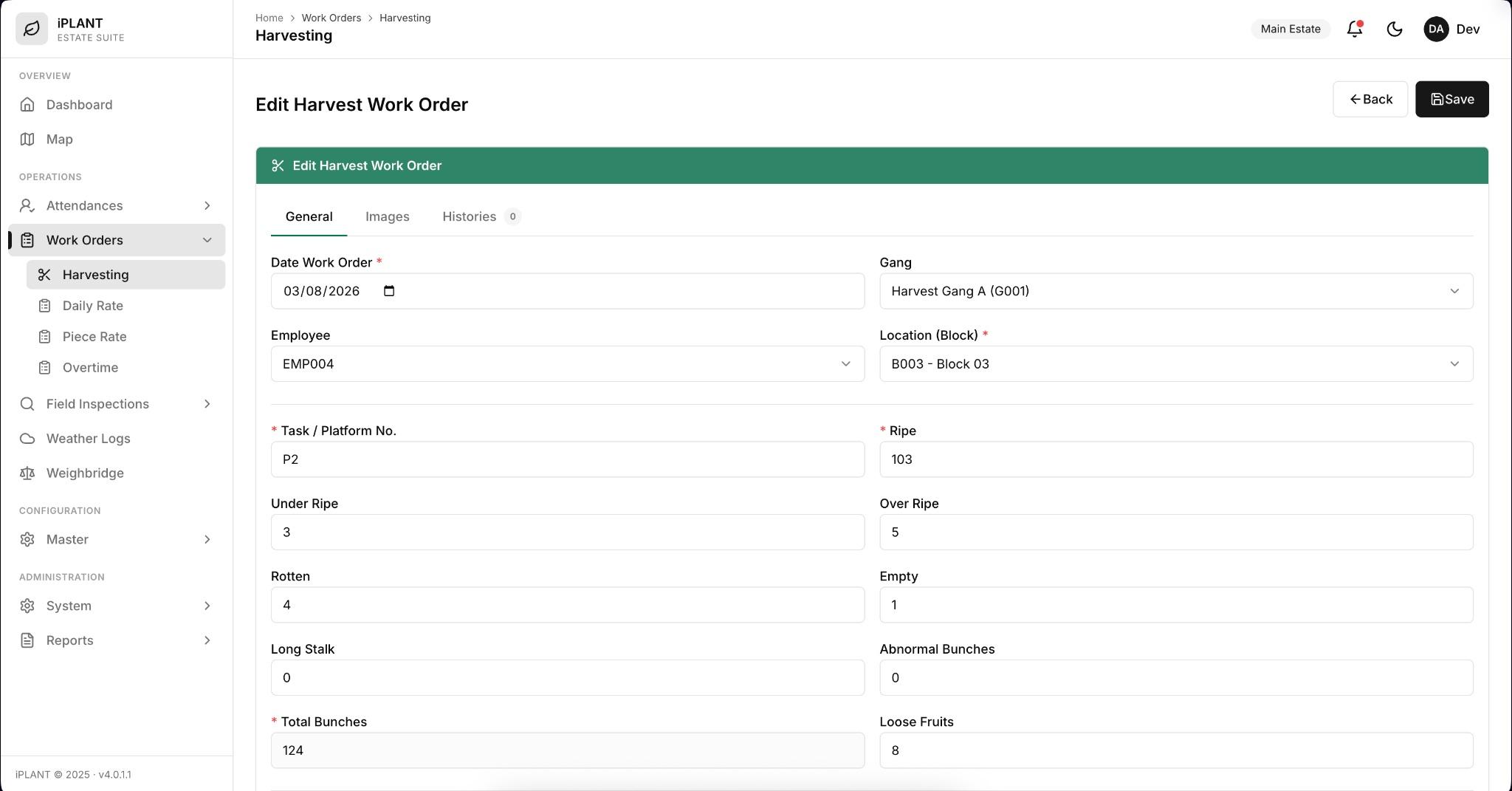The width and height of the screenshot is (1512, 791).
Task: Open Work Orders breadcrumb link
Action: coord(331,18)
